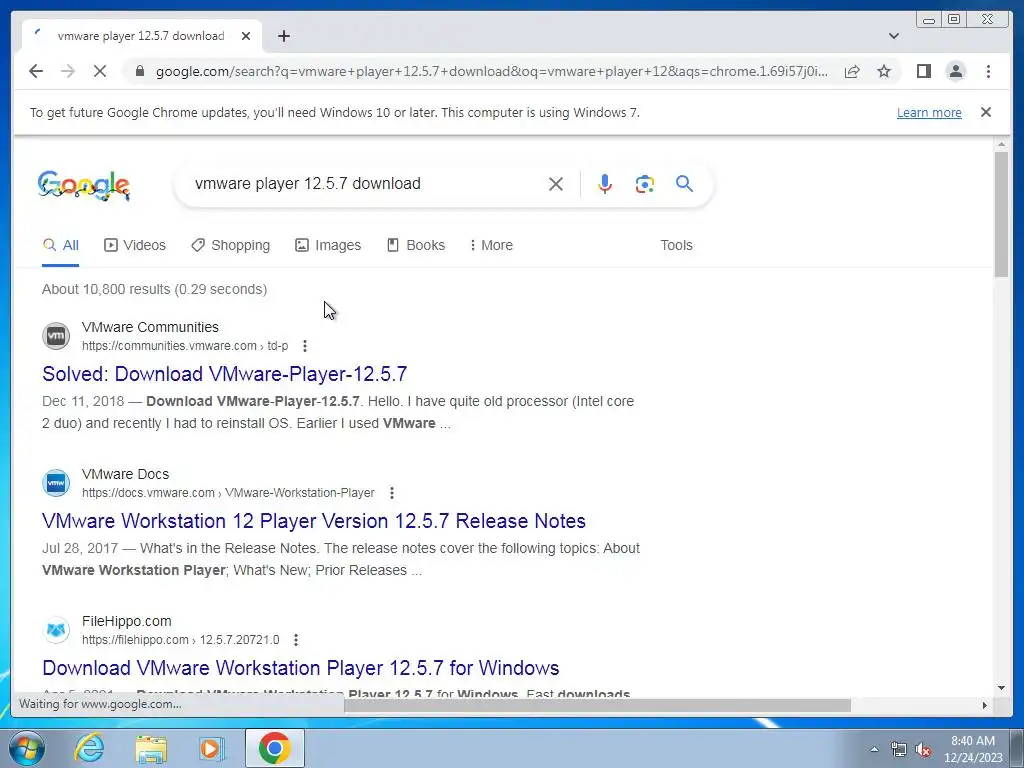Image resolution: width=1024 pixels, height=768 pixels.
Task: Select the All results tab
Action: pos(61,246)
